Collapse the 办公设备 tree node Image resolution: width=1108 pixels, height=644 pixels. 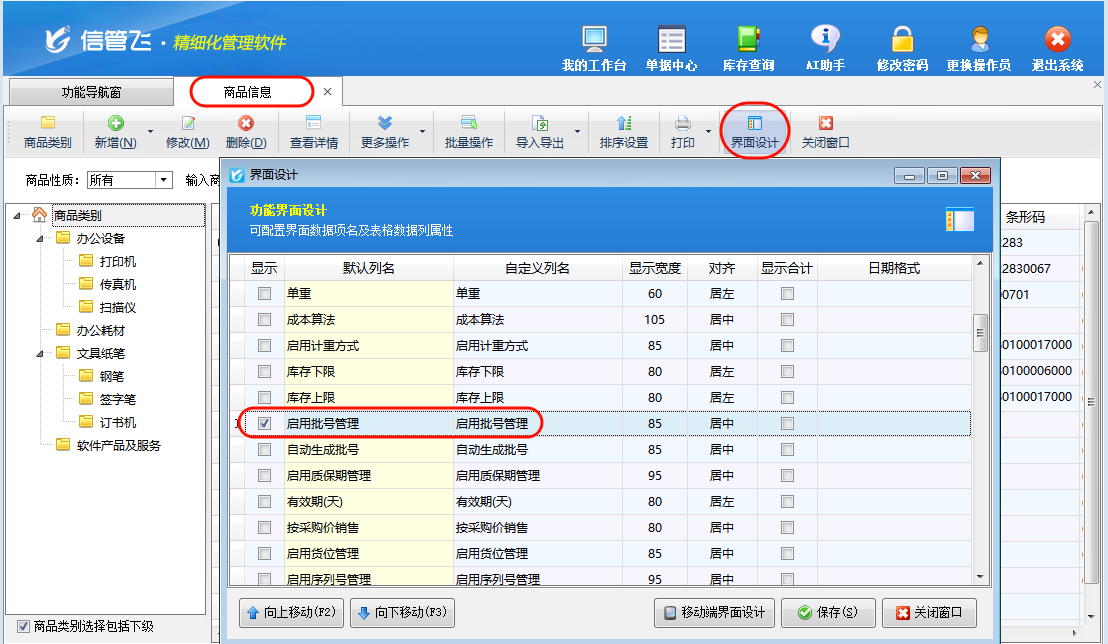pos(40,239)
